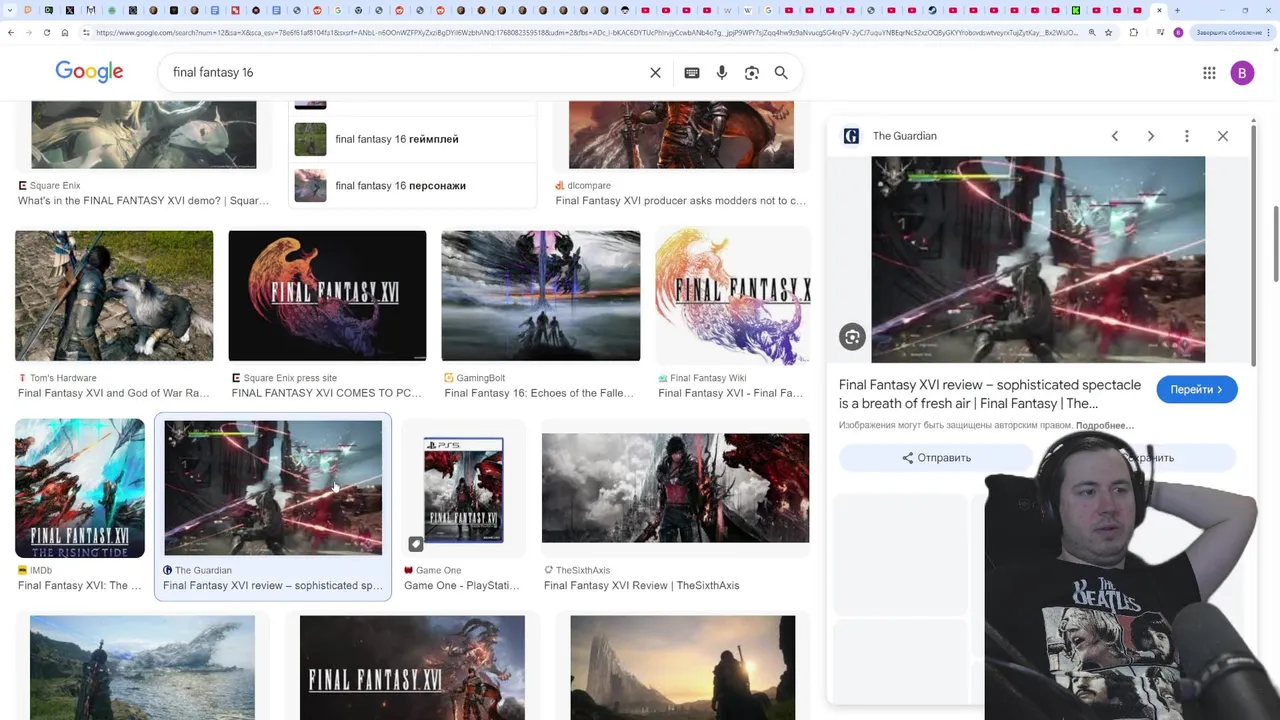Click Lens search icon on preview image

[x=852, y=337]
